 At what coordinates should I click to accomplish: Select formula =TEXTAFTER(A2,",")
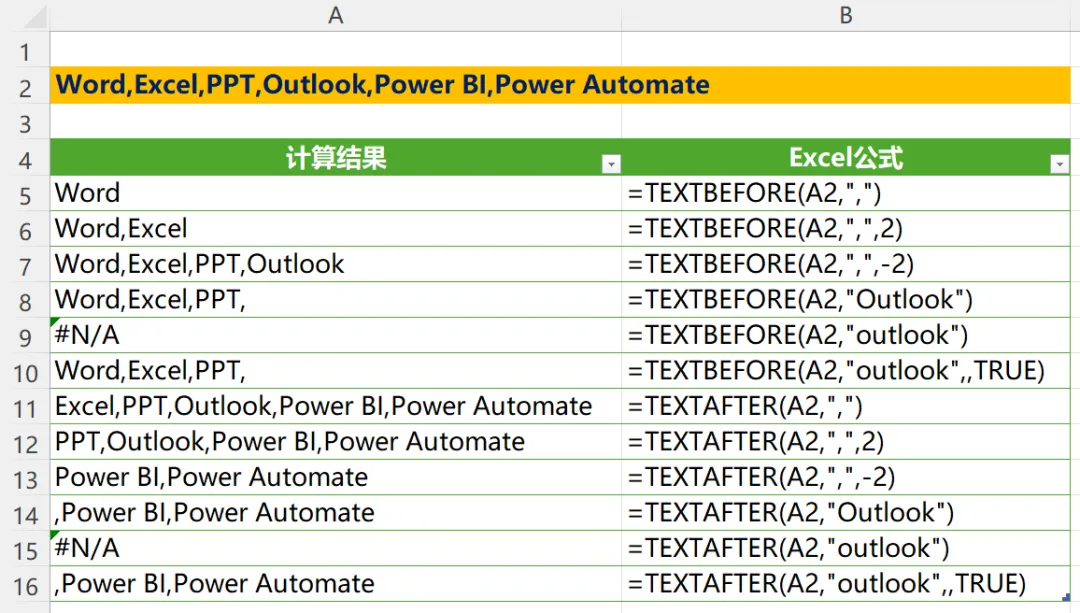click(846, 406)
